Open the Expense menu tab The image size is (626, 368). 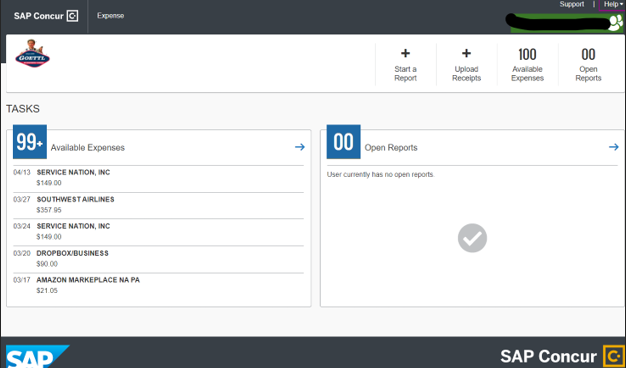click(x=111, y=16)
